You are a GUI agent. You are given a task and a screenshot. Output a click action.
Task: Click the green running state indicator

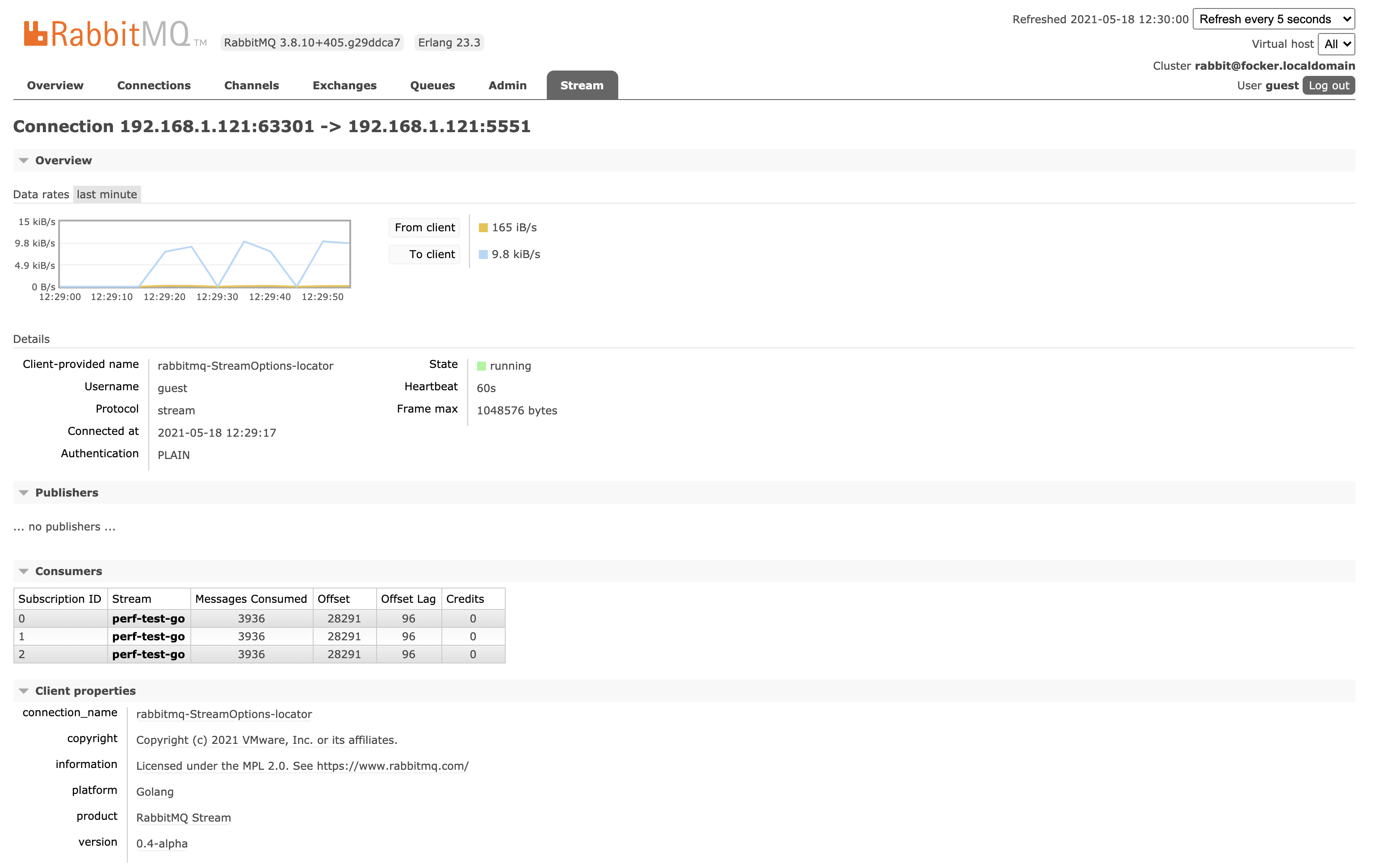tap(482, 366)
